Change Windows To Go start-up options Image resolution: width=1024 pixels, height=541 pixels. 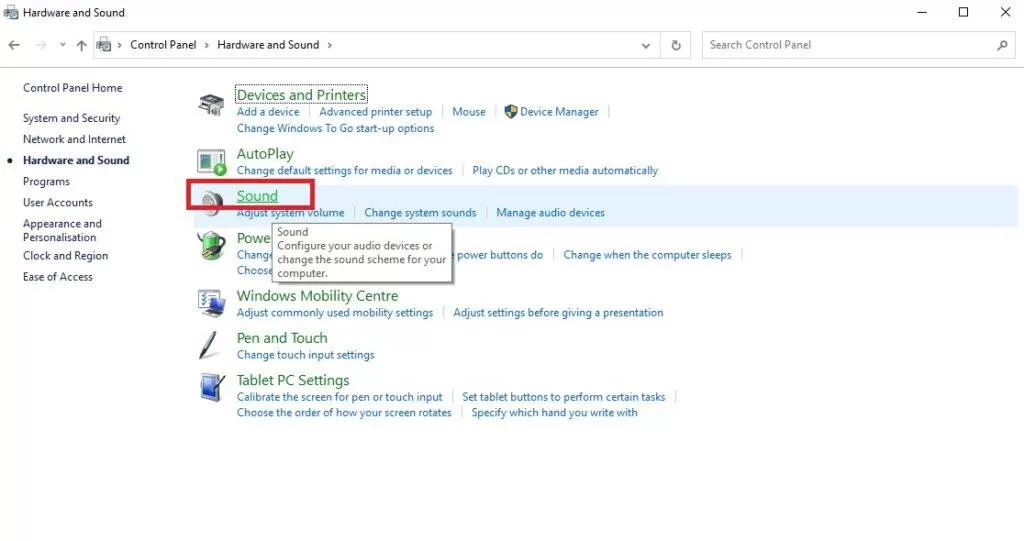(x=335, y=128)
